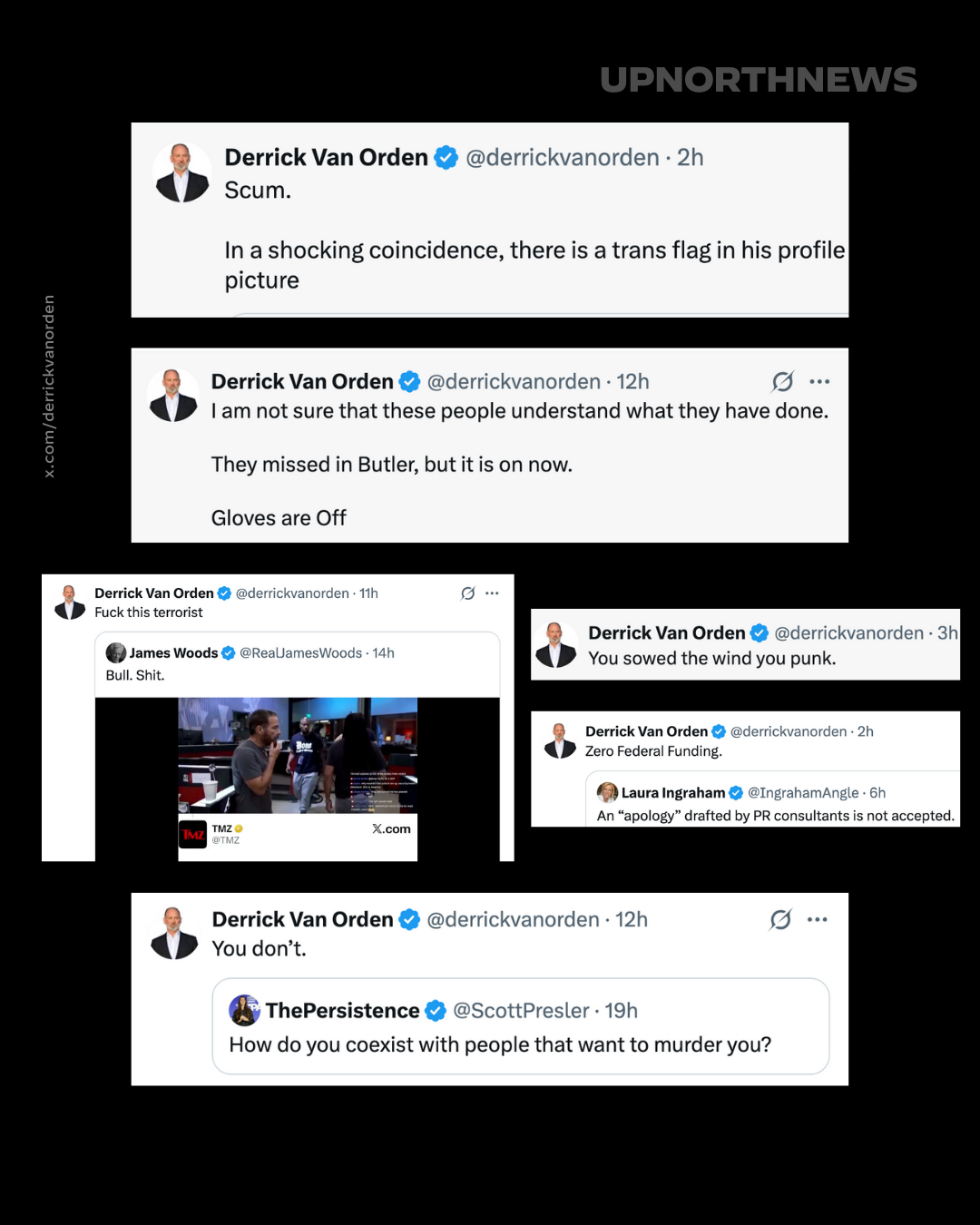This screenshot has height=1225, width=980.
Task: Open the three-dot menu on the "Gloves are Off" tweet
Action: click(x=819, y=382)
